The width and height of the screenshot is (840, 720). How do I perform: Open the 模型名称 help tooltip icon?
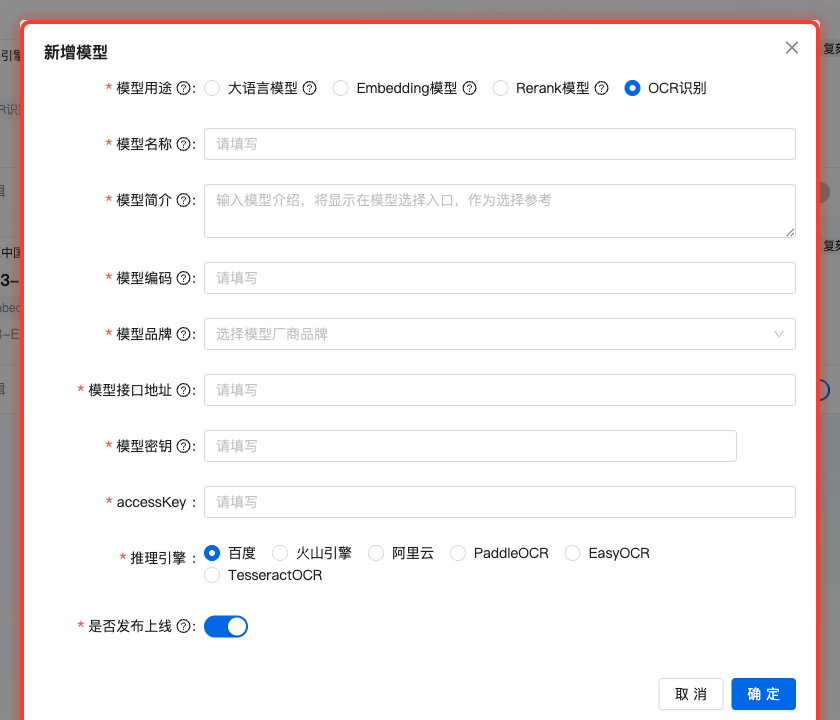pyautogui.click(x=184, y=143)
